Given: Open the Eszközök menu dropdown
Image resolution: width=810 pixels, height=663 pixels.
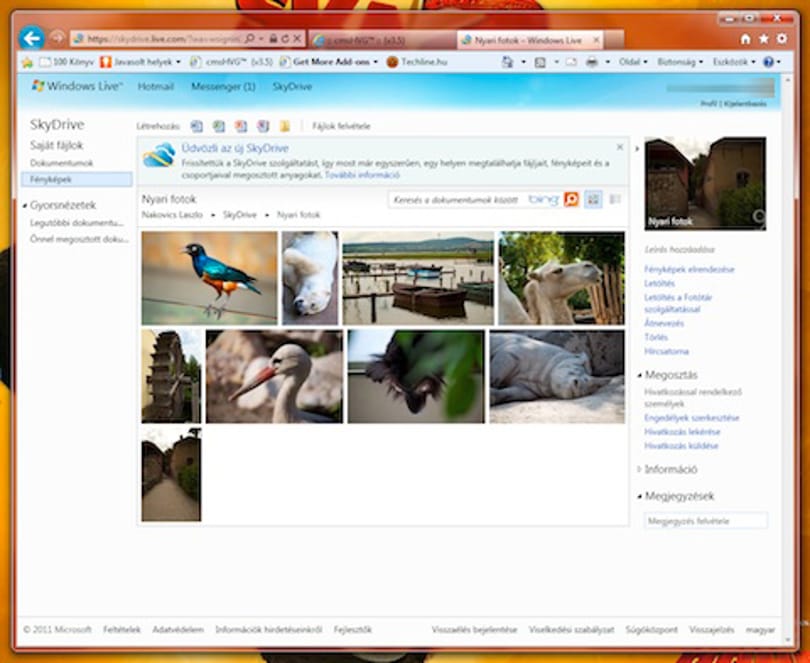Looking at the screenshot, I should (x=734, y=62).
